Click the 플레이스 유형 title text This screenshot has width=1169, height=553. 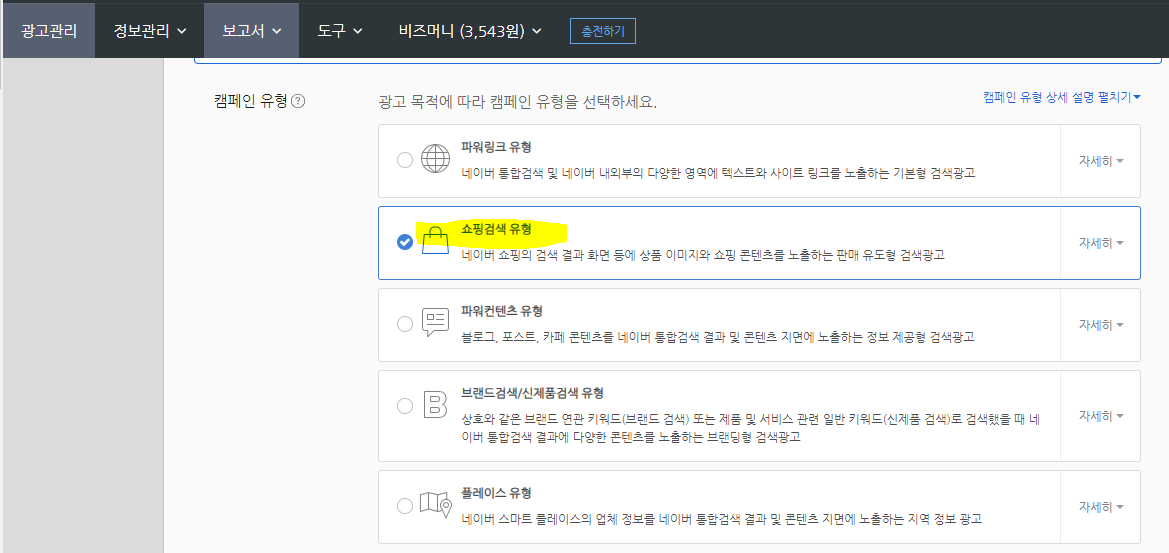click(x=497, y=493)
